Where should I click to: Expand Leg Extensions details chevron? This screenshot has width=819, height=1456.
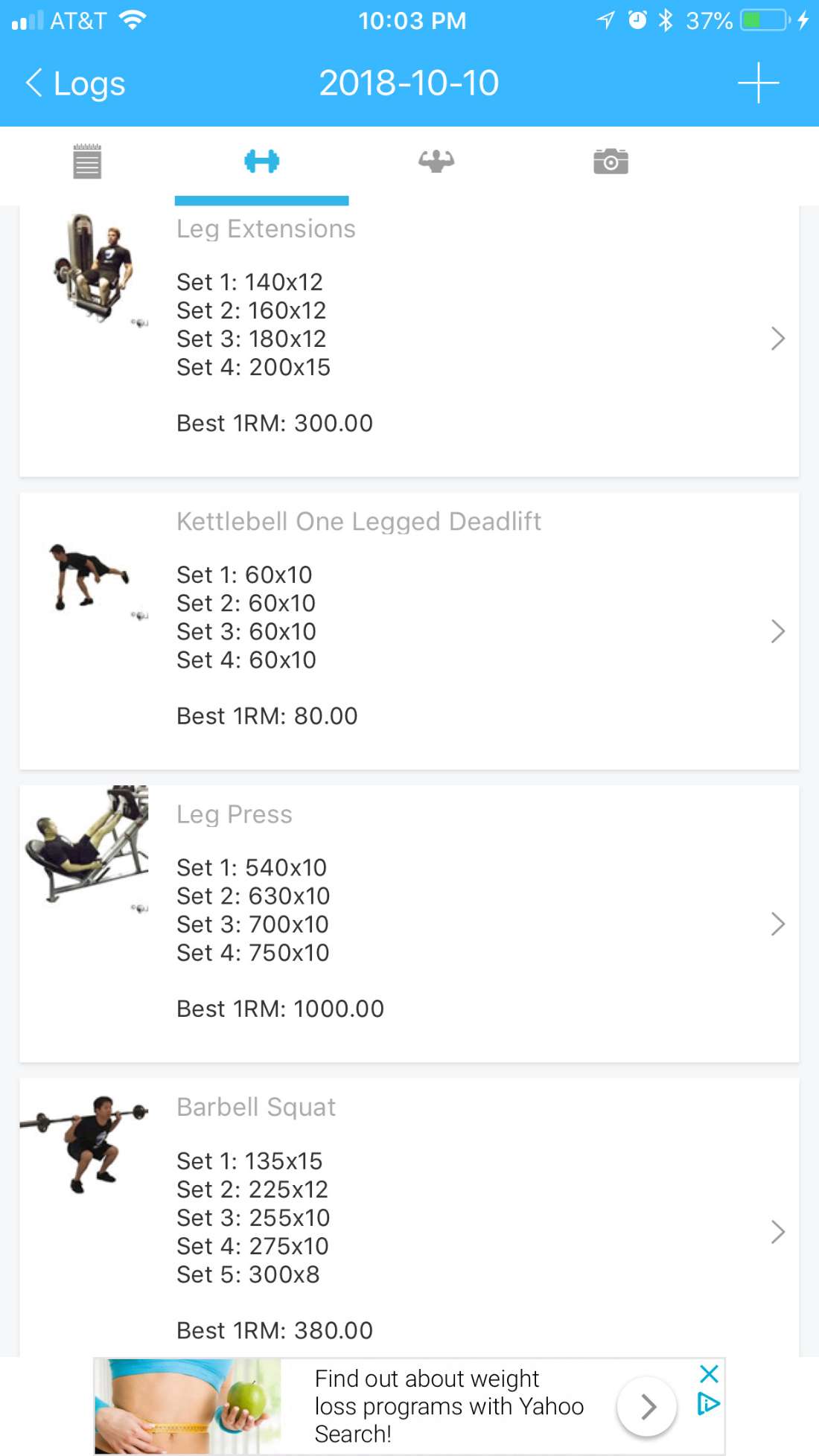[777, 339]
